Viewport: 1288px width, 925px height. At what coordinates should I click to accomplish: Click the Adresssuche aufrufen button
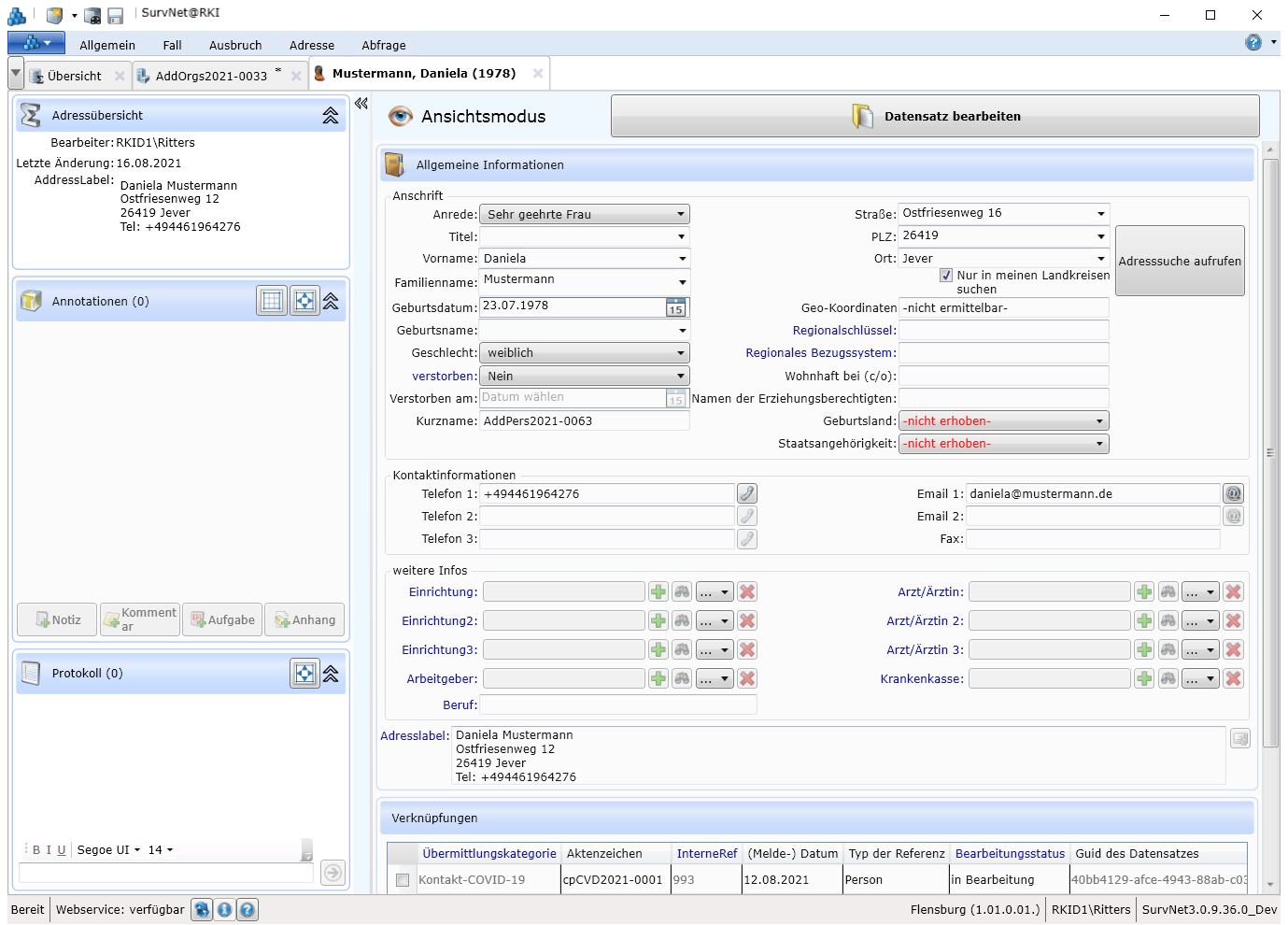pos(1179,262)
